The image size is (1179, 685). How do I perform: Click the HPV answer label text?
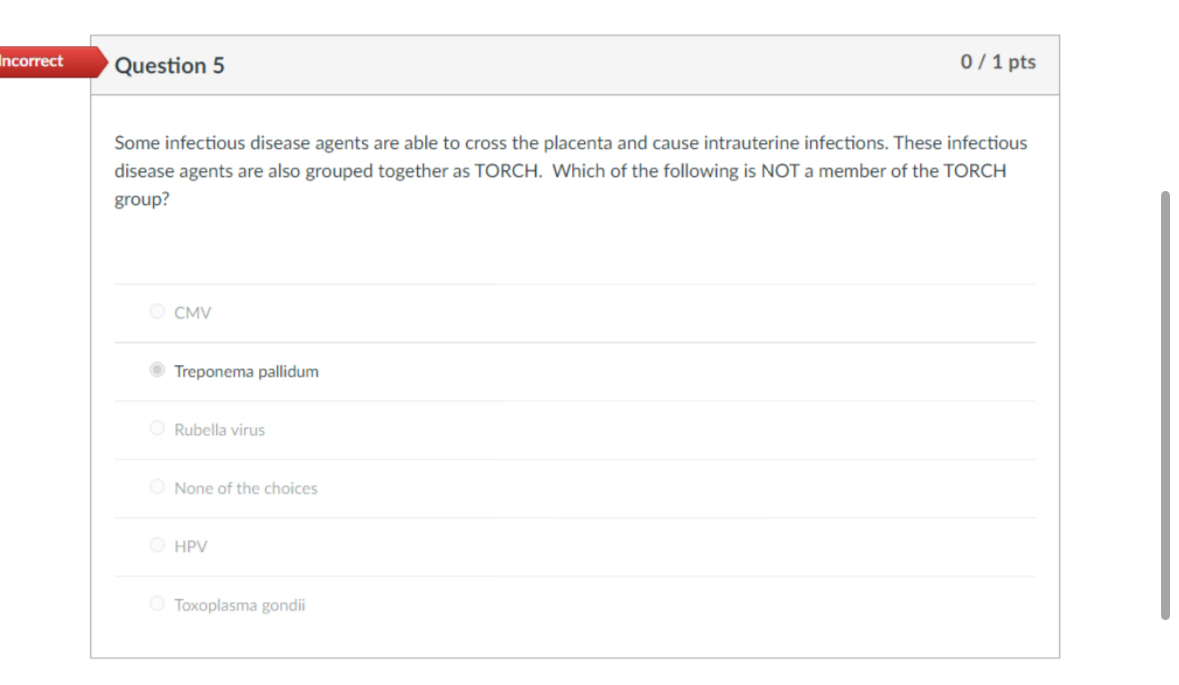click(190, 546)
